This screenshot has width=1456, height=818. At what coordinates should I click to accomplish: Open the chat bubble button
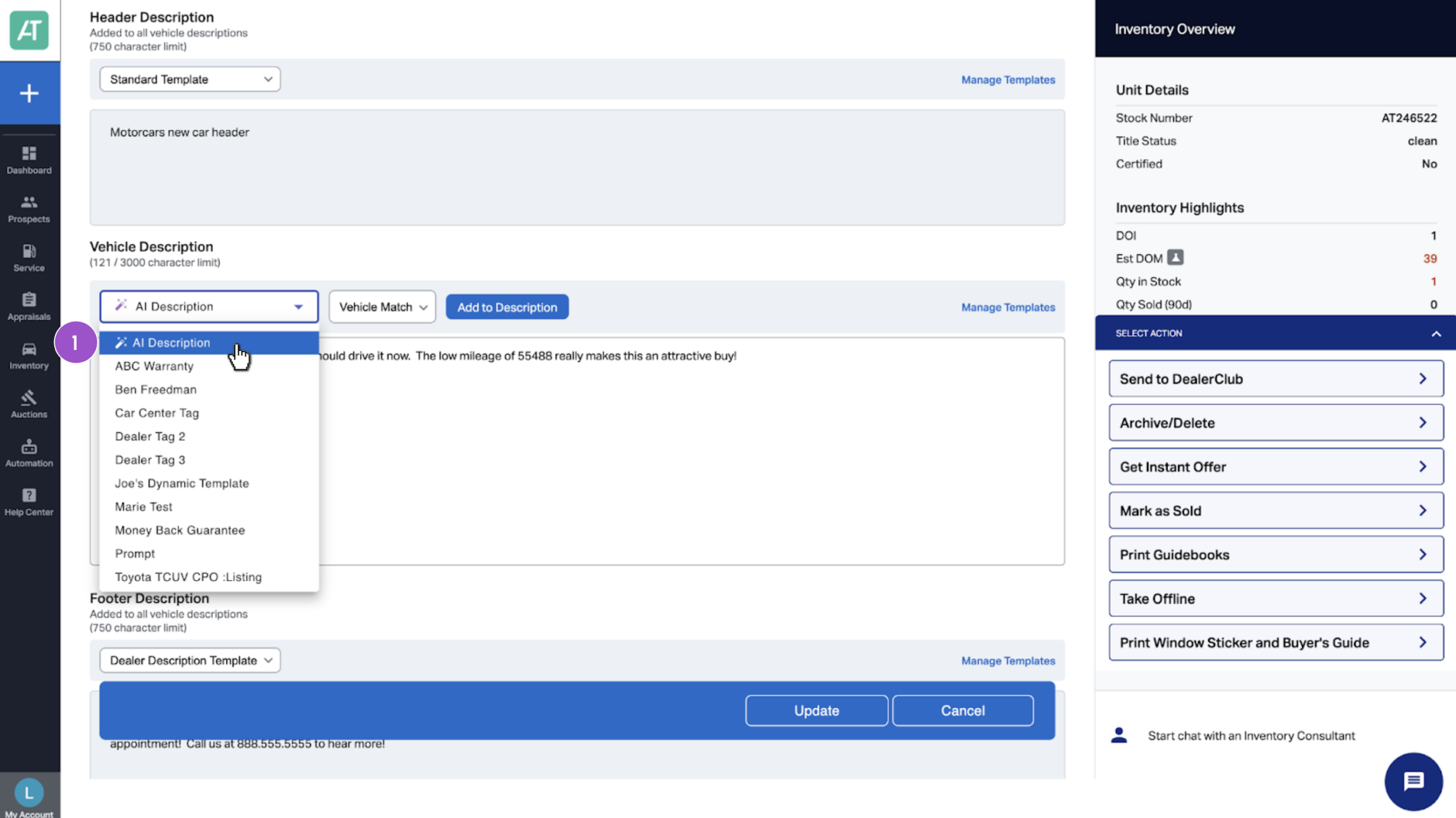[1413, 781]
